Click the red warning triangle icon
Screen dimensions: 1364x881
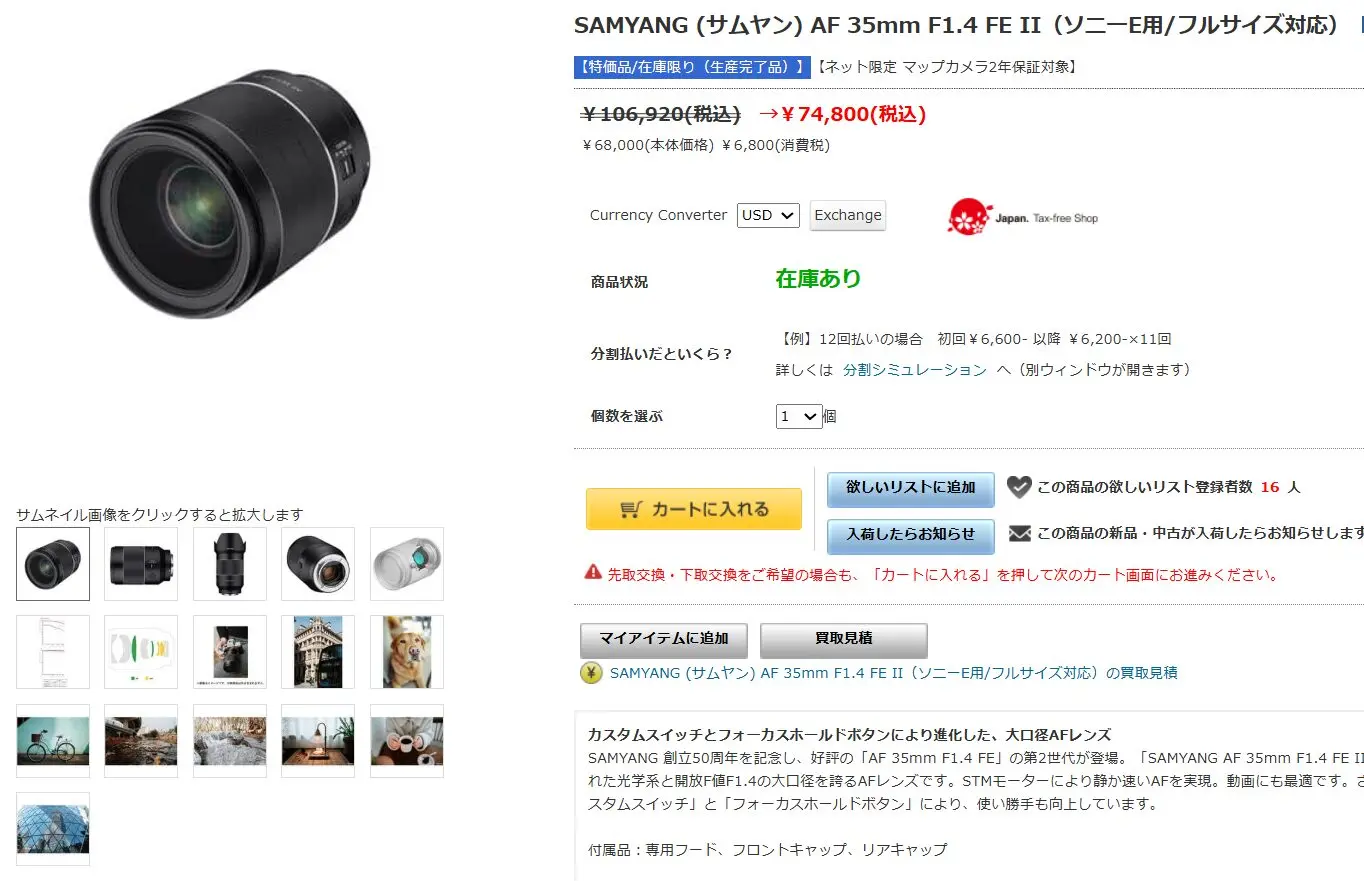point(593,573)
